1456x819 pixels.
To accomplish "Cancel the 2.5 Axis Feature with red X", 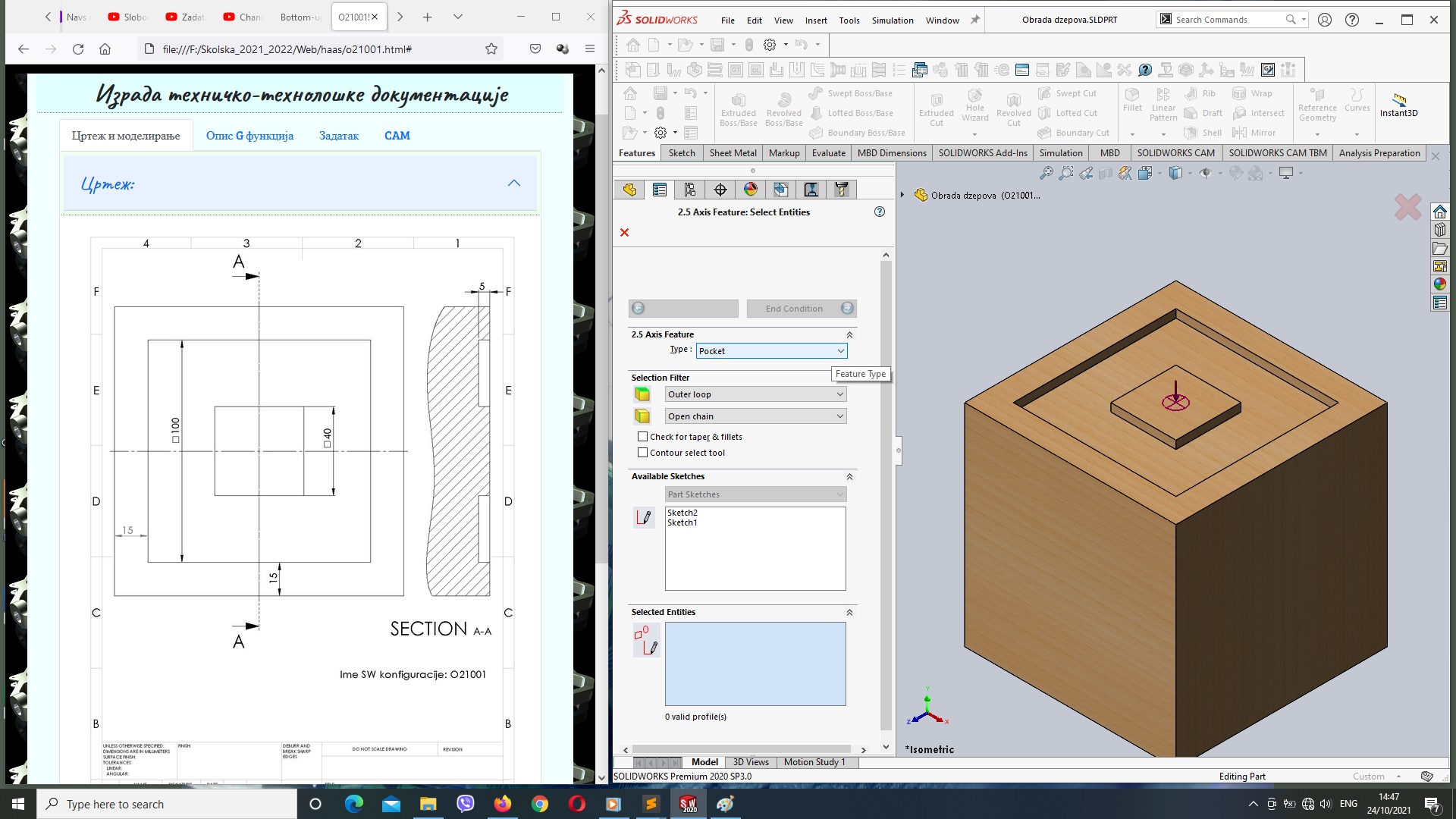I will click(625, 233).
